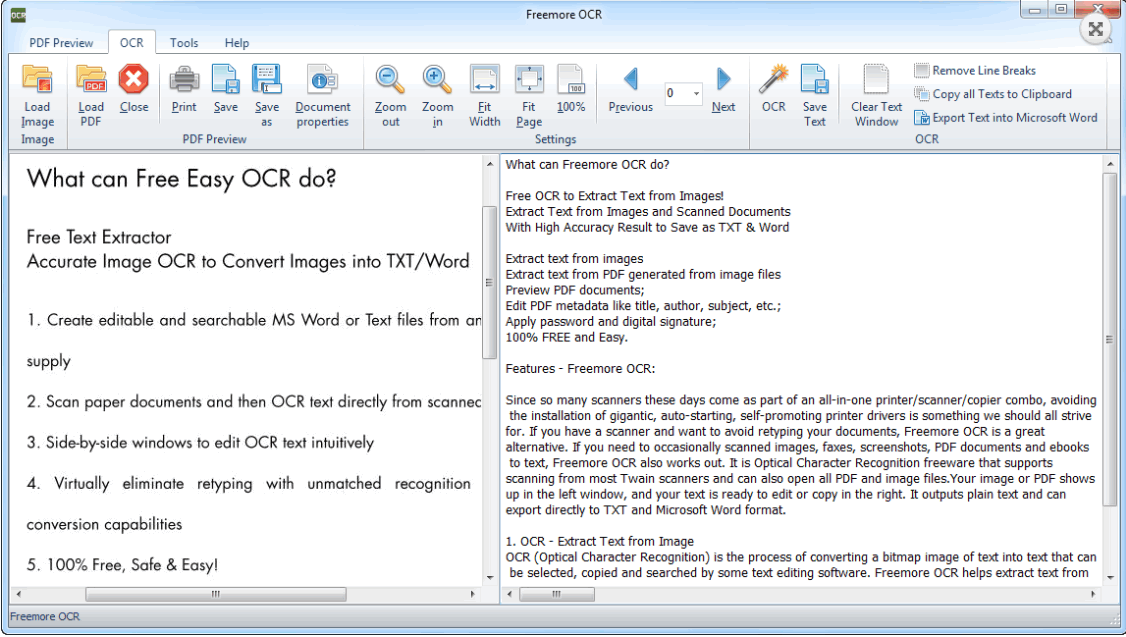Click the left pane scroll right arrow
Image resolution: width=1126 pixels, height=637 pixels.
473,594
